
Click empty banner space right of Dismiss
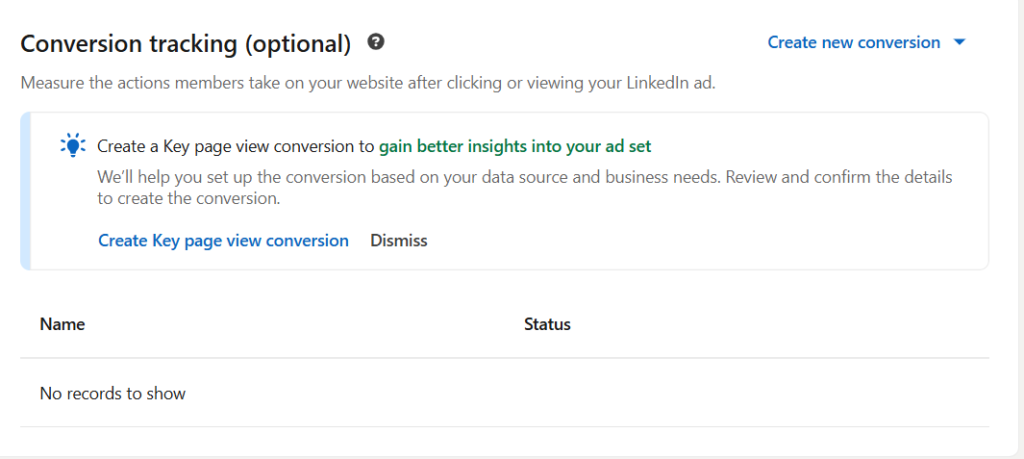[x=700, y=241]
